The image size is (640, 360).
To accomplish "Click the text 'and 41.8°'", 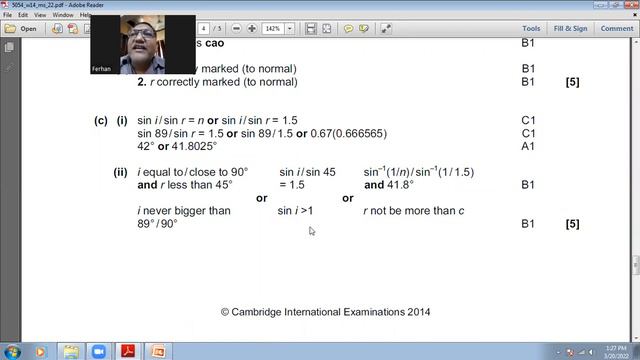I will 389,185.
